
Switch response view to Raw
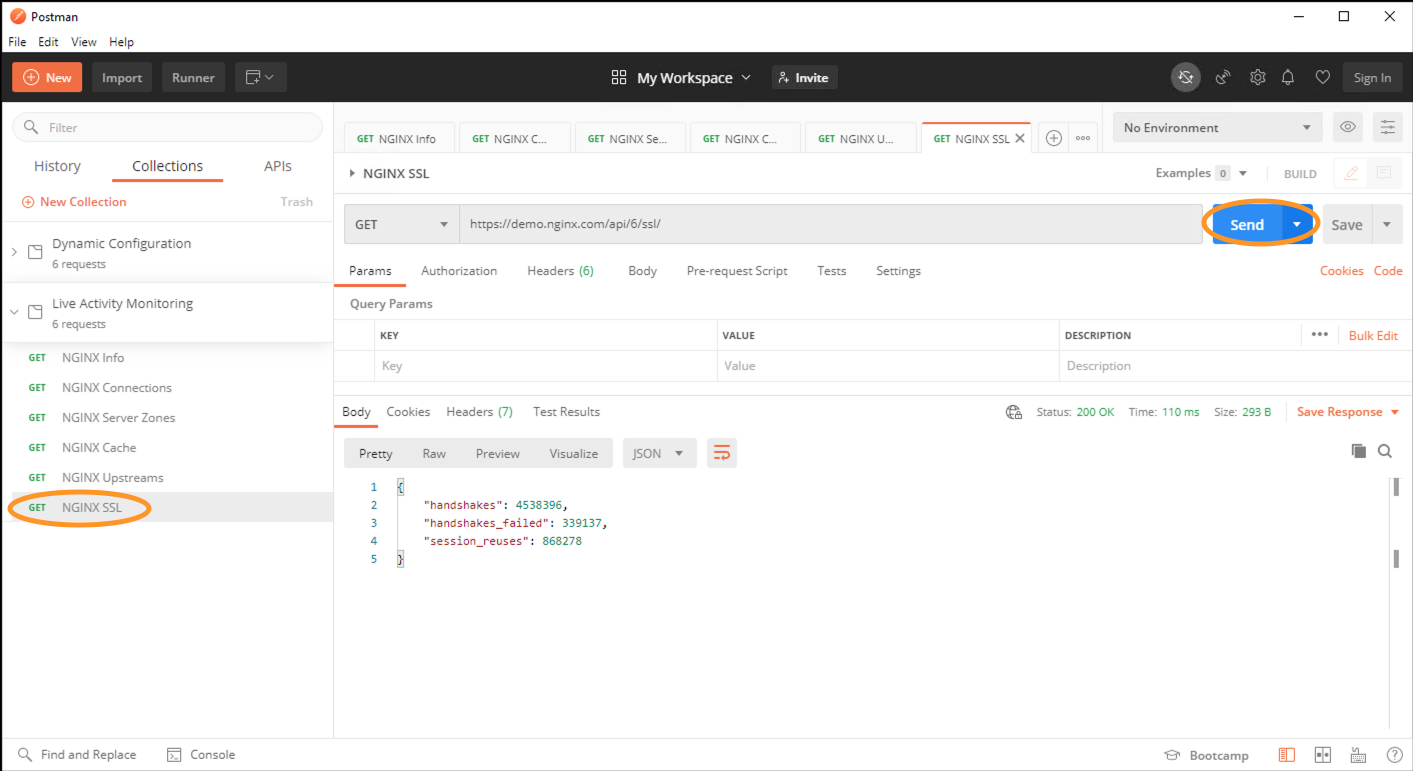[434, 453]
